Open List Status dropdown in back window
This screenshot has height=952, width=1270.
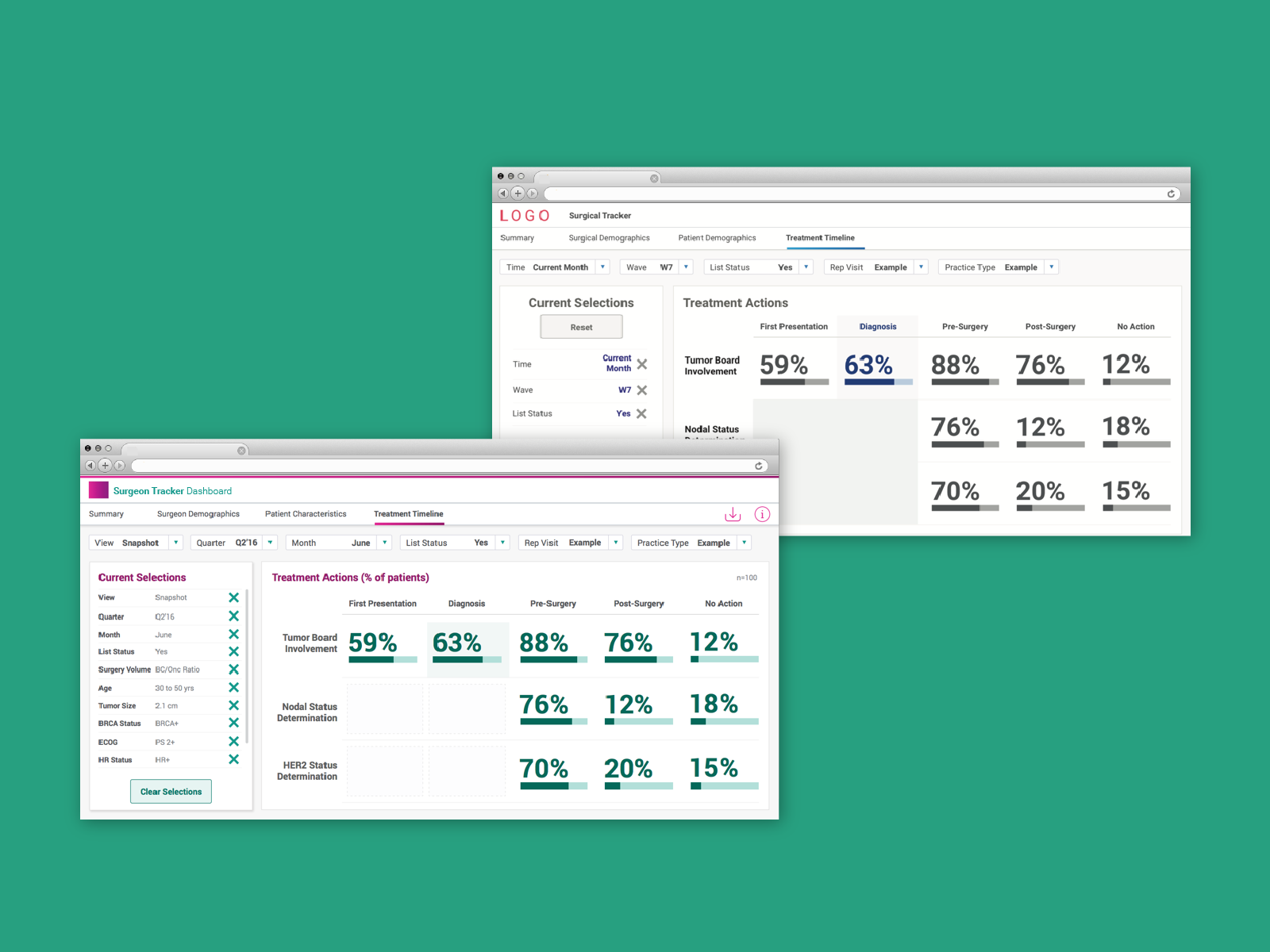[x=806, y=267]
